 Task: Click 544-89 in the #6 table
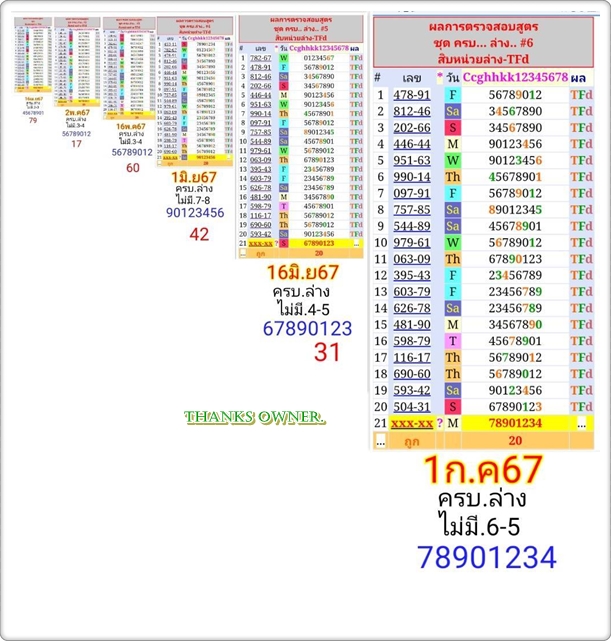click(x=412, y=226)
